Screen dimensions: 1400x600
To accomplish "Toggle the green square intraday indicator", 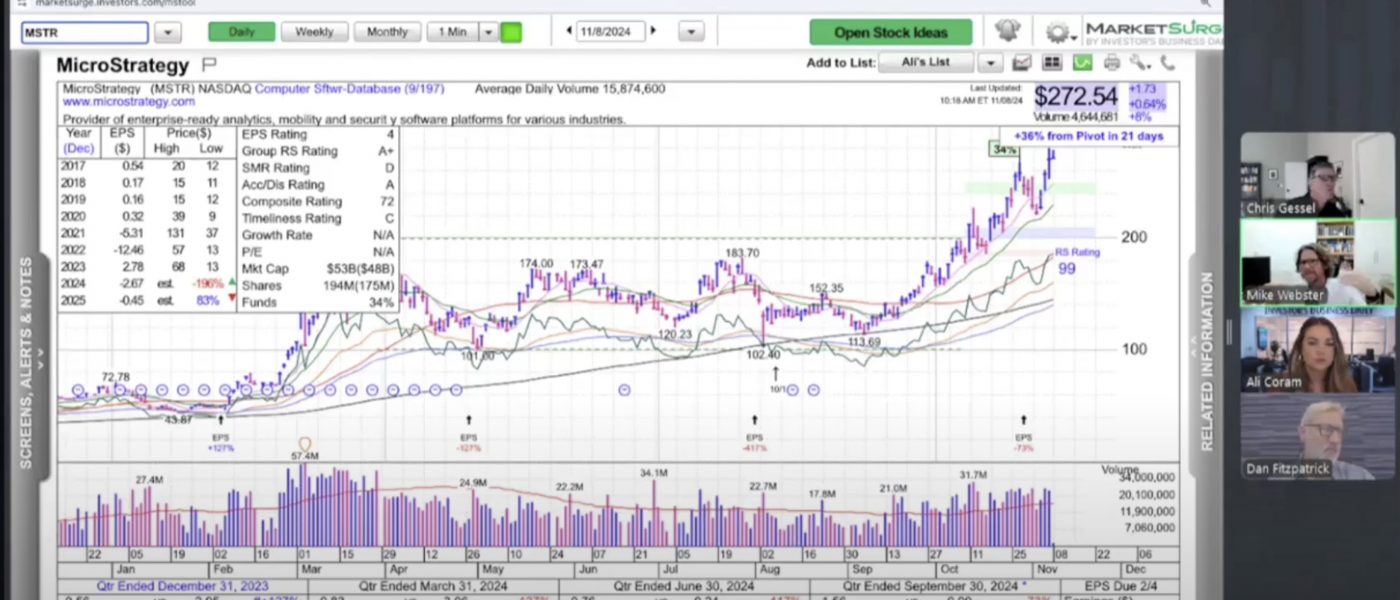I will 510,32.
